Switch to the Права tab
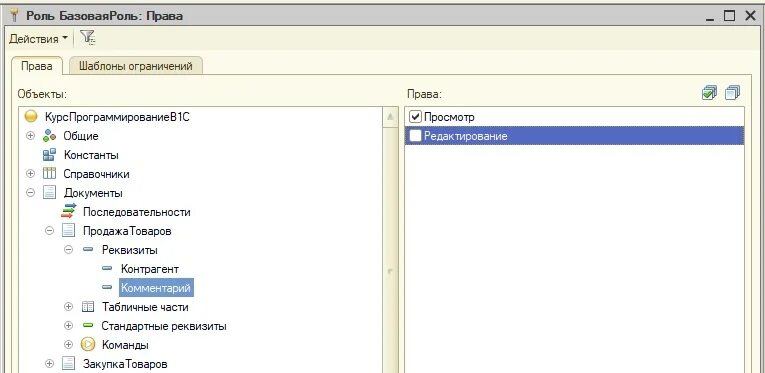This screenshot has height=373, width=765. coord(37,66)
